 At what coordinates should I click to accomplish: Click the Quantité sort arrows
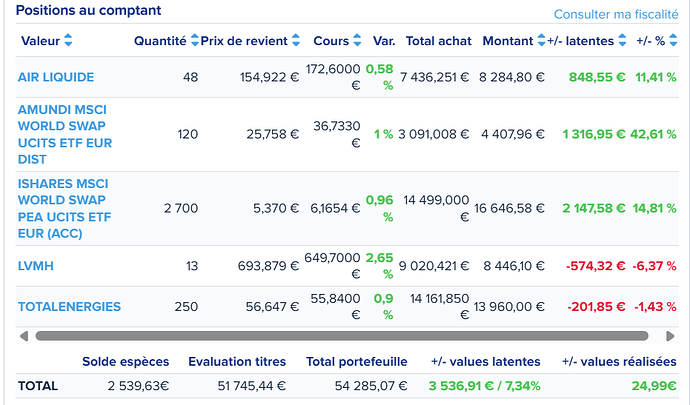(193, 41)
